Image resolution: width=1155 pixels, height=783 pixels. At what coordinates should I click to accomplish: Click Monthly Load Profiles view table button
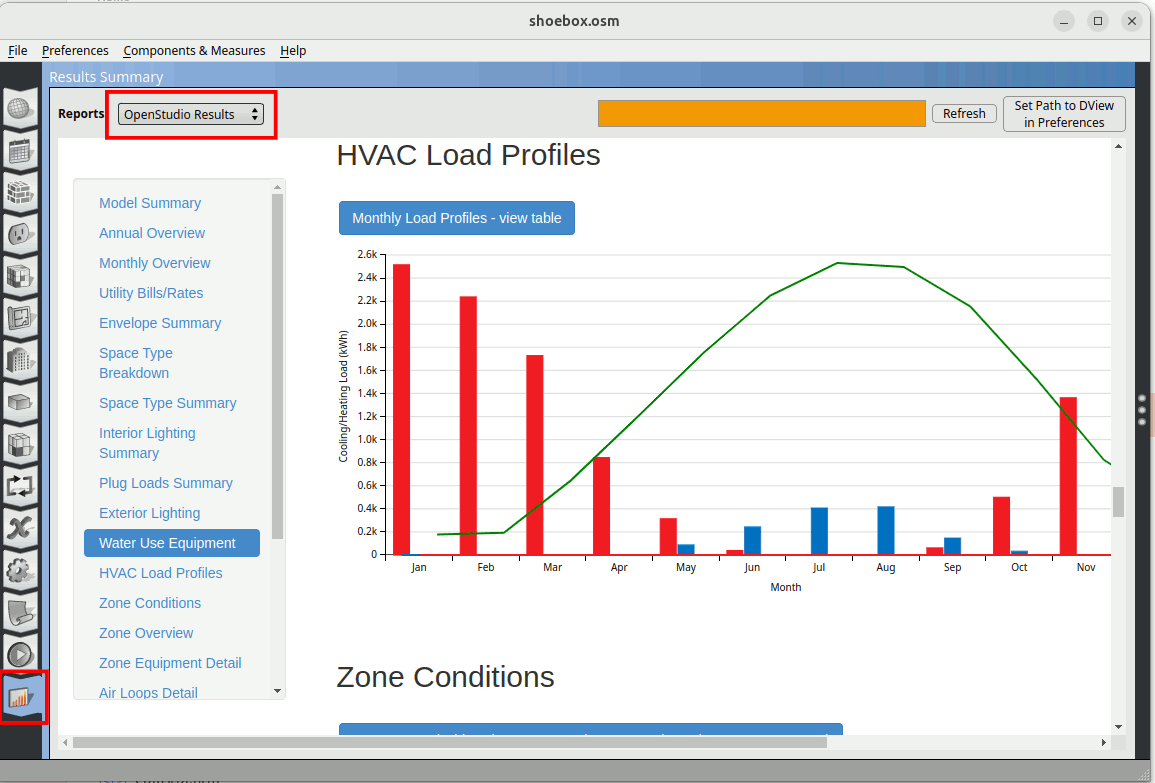(x=457, y=218)
